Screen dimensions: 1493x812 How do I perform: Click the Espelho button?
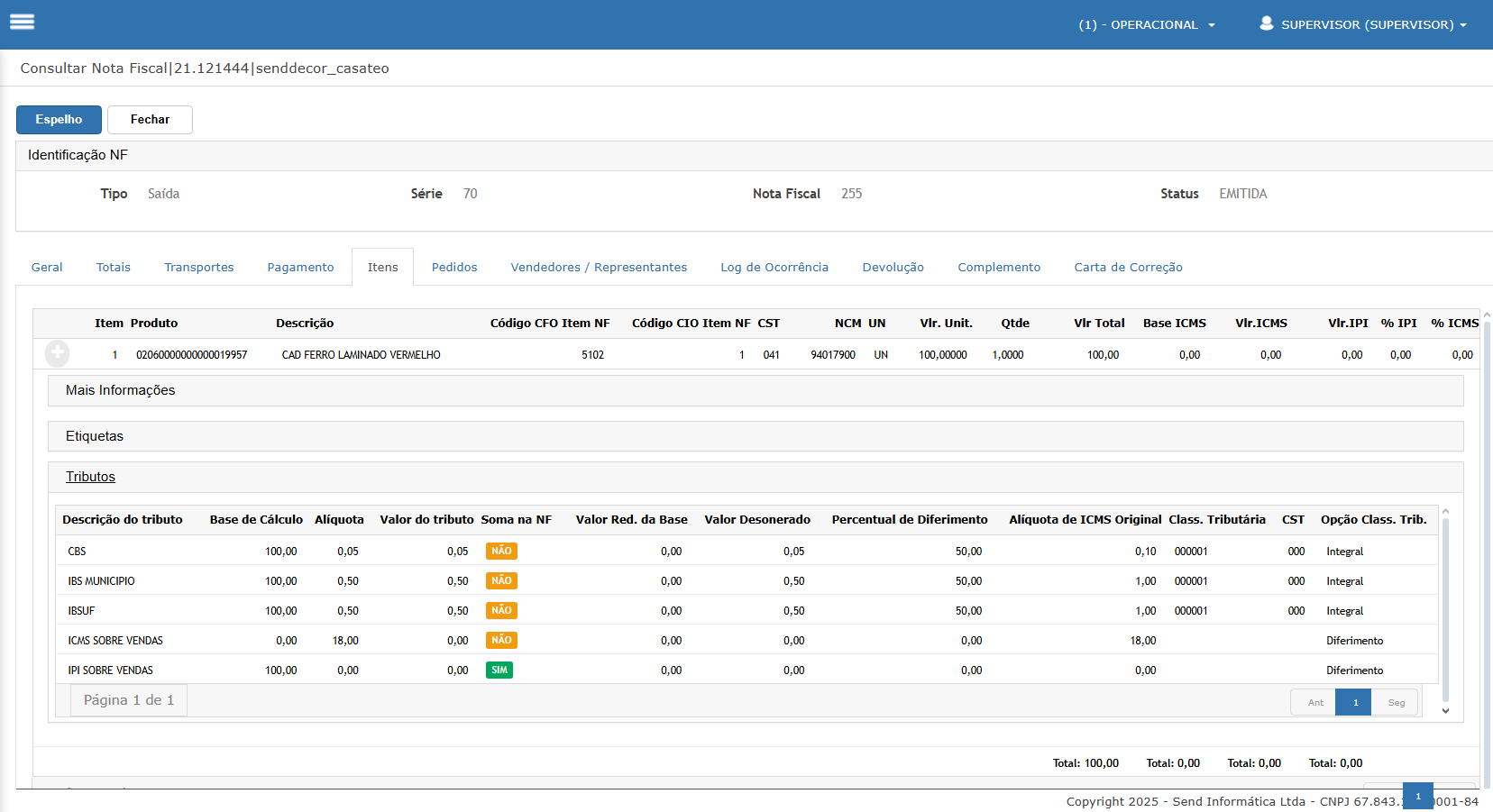[59, 120]
